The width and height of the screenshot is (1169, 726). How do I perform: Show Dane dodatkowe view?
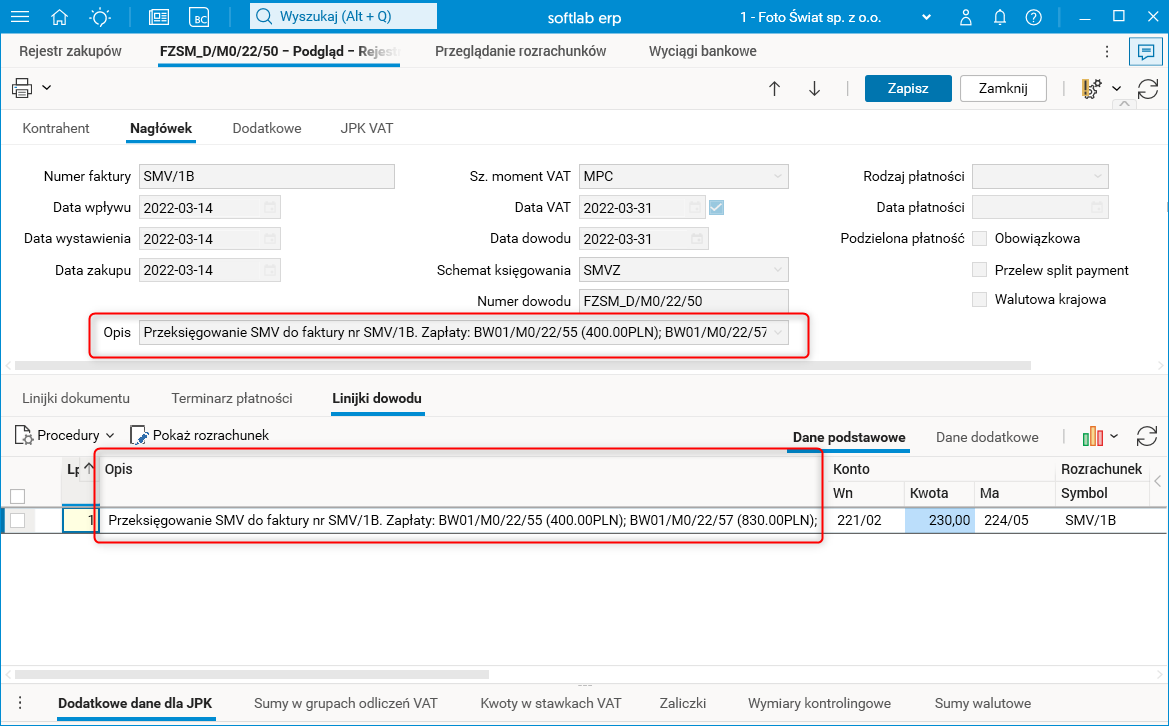pyautogui.click(x=987, y=437)
